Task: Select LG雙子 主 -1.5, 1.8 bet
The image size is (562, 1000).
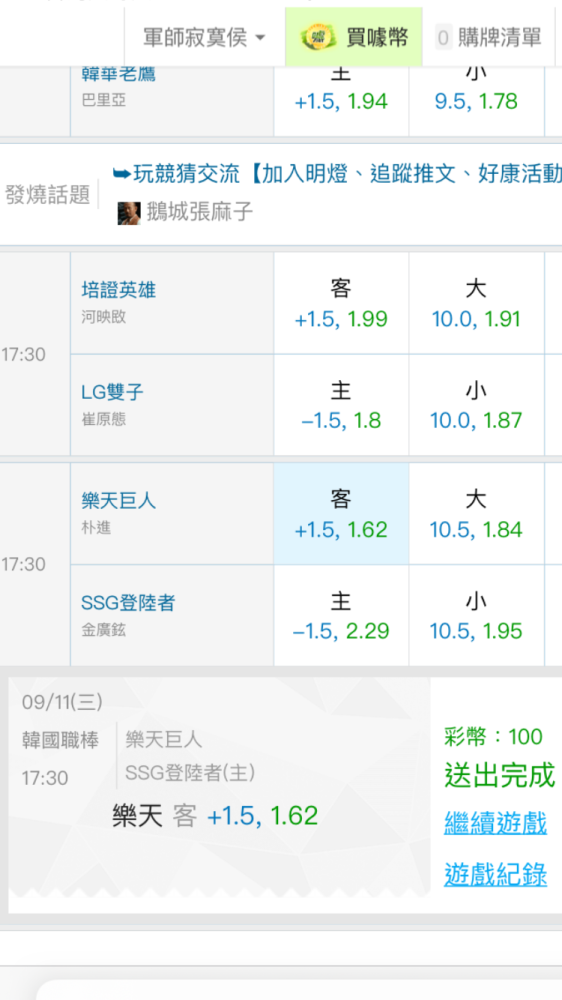Action: click(341, 405)
